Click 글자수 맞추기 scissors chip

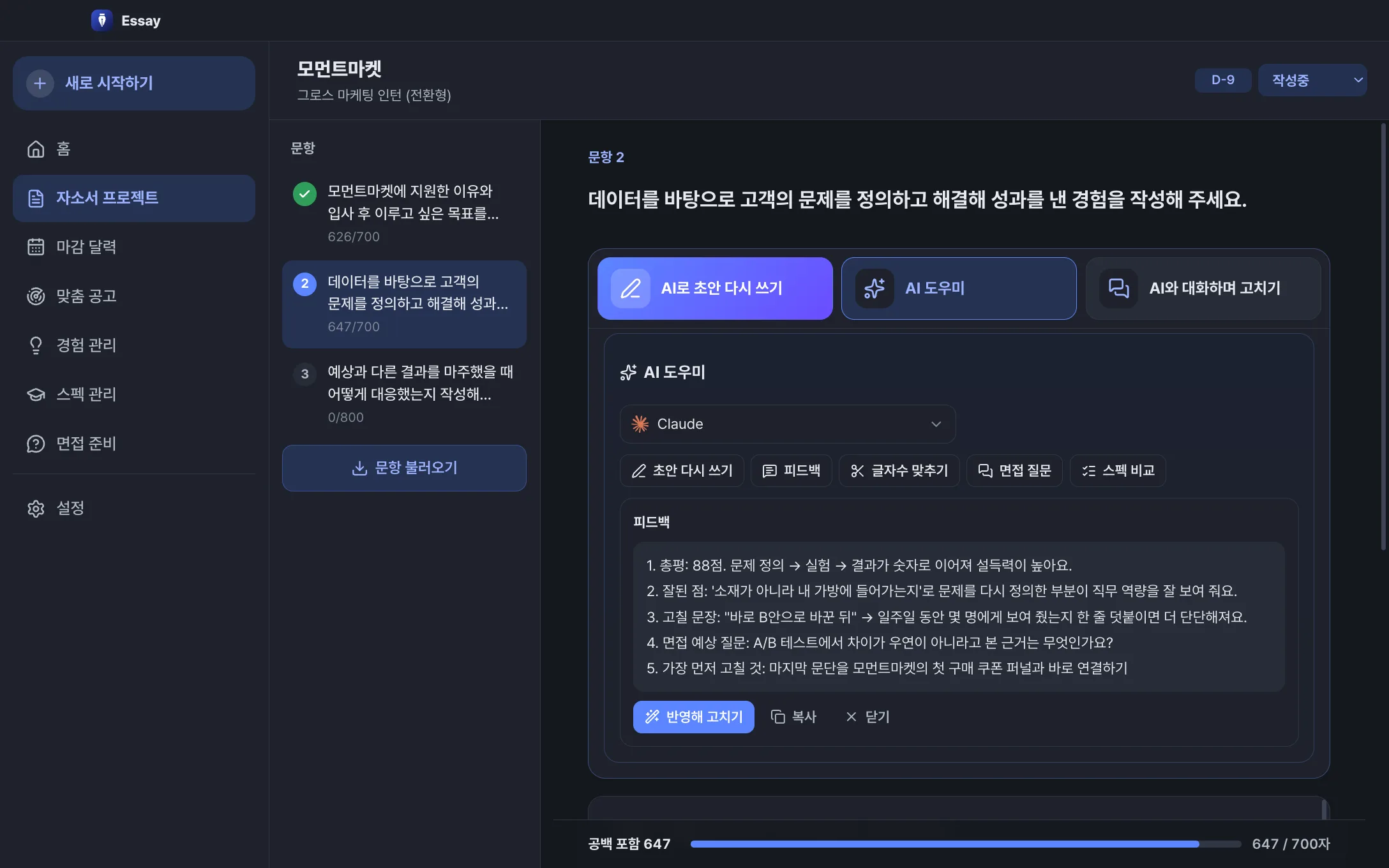tap(899, 471)
